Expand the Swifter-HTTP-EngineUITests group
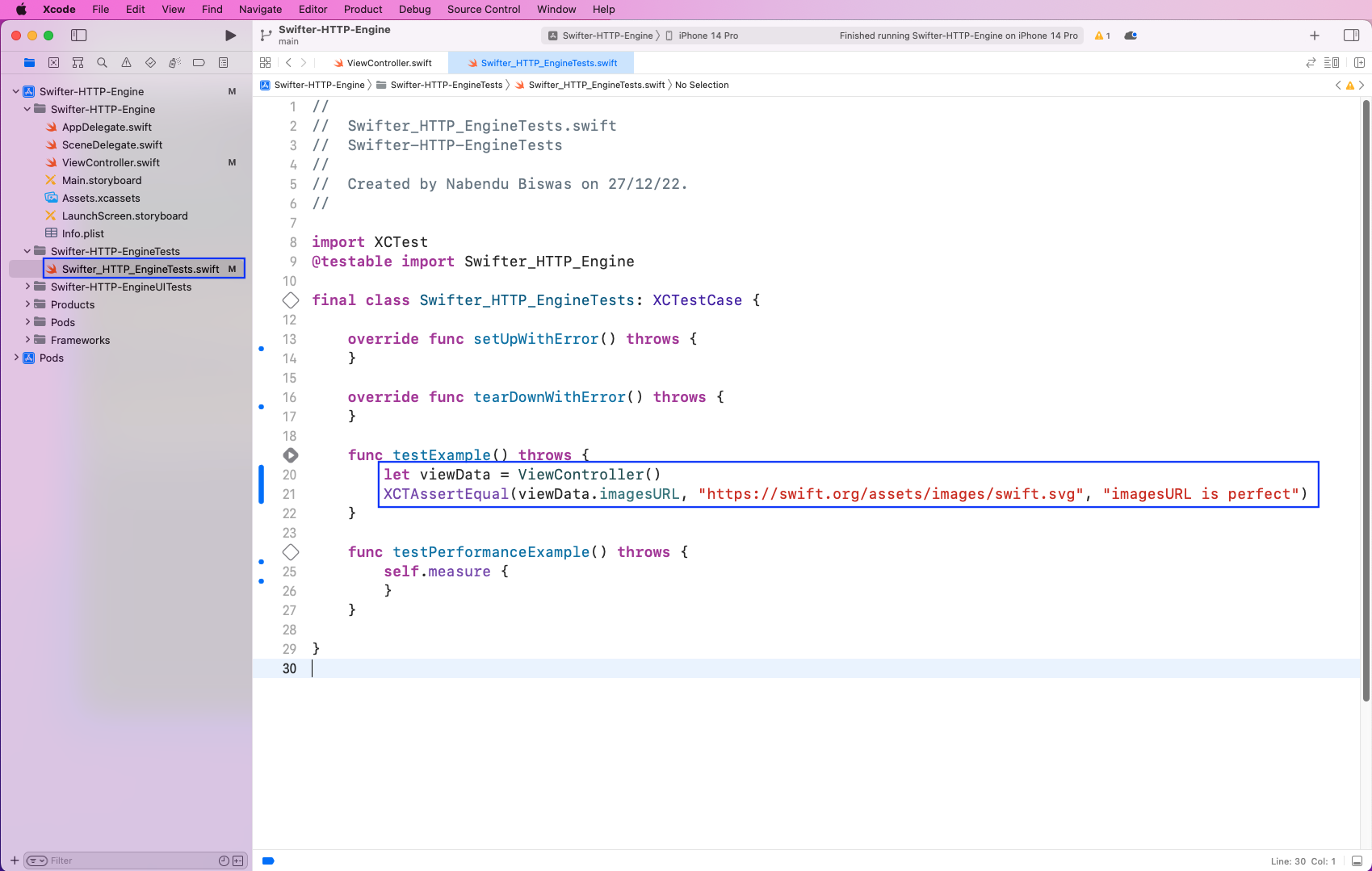This screenshot has height=871, width=1372. pyautogui.click(x=27, y=287)
